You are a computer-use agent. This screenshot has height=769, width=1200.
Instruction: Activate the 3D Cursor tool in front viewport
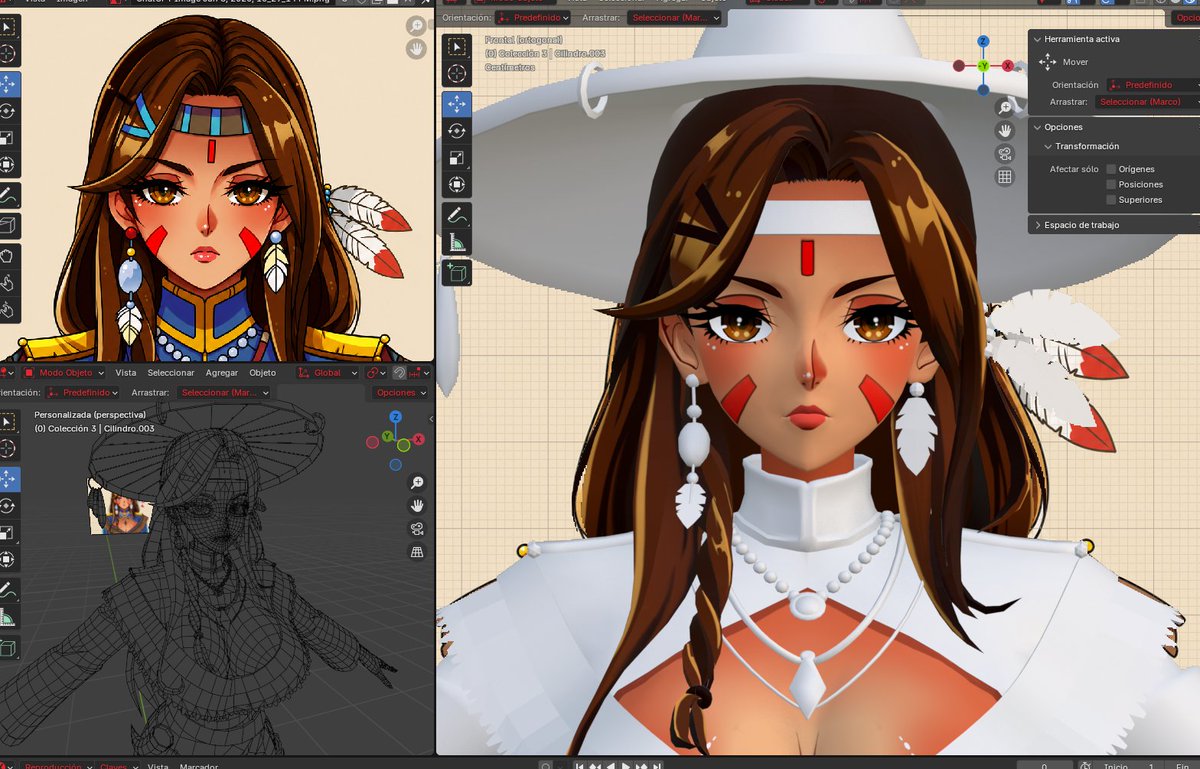(457, 73)
